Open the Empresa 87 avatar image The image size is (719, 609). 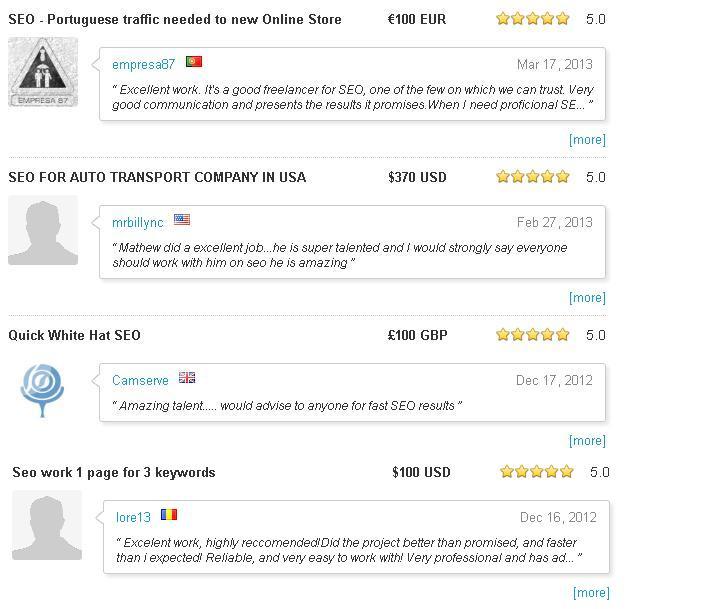(x=43, y=72)
